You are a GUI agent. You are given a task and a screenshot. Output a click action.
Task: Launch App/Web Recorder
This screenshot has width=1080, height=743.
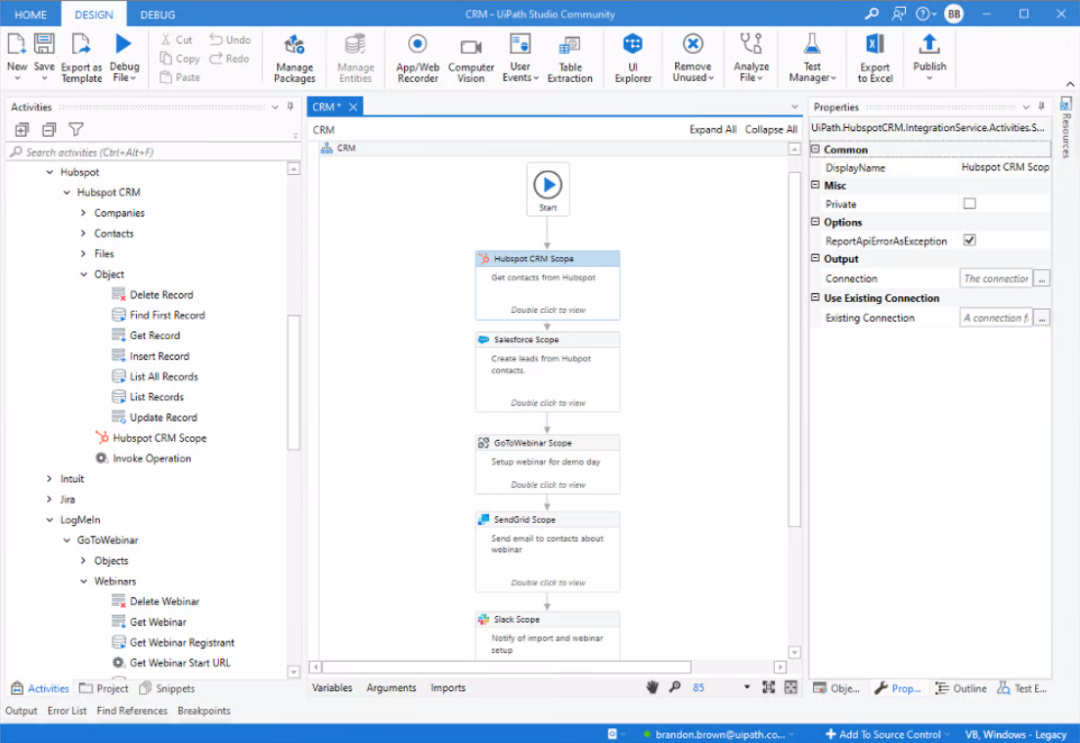click(x=417, y=59)
